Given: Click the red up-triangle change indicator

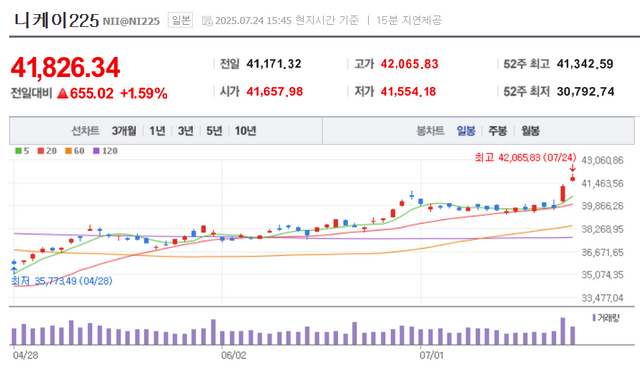Looking at the screenshot, I should point(62,93).
